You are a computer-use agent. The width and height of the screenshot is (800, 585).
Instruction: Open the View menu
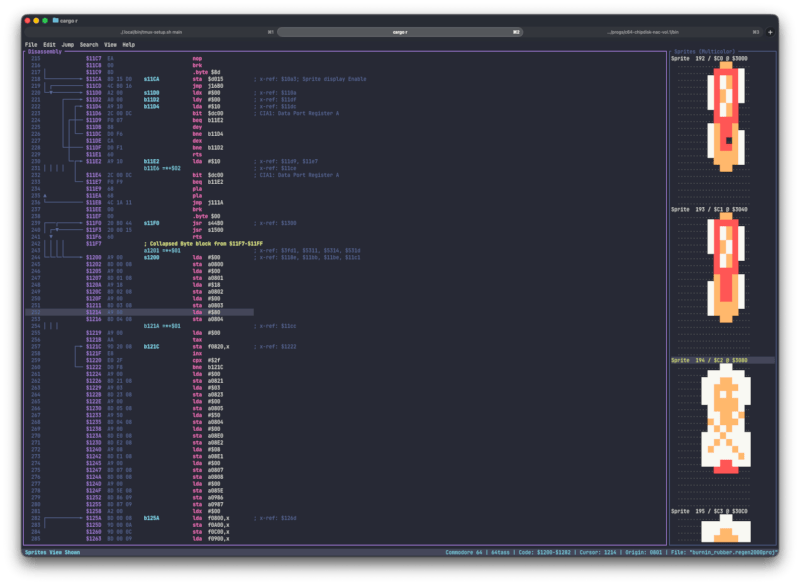coord(113,44)
